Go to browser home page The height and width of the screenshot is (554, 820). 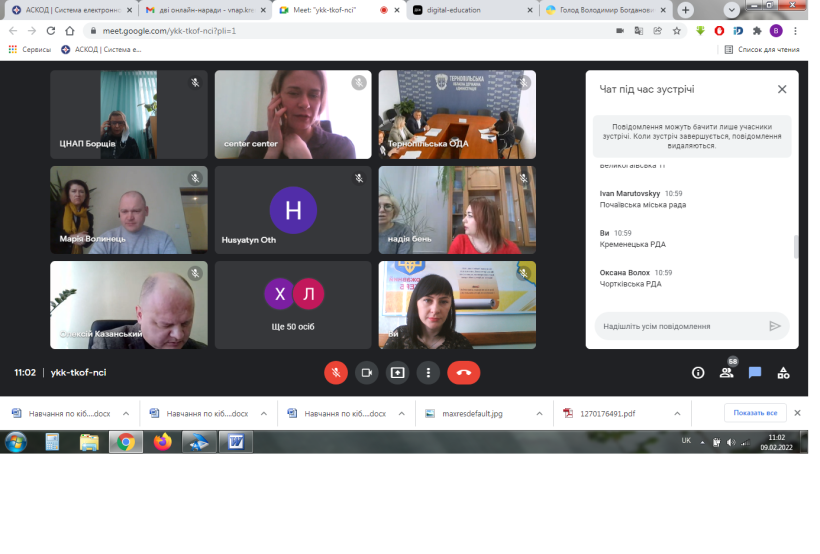70,31
